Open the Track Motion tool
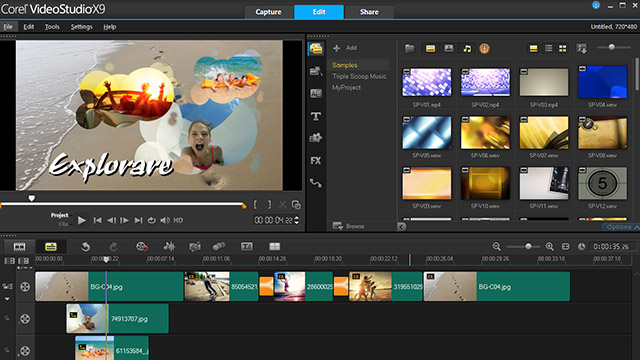 tap(219, 247)
